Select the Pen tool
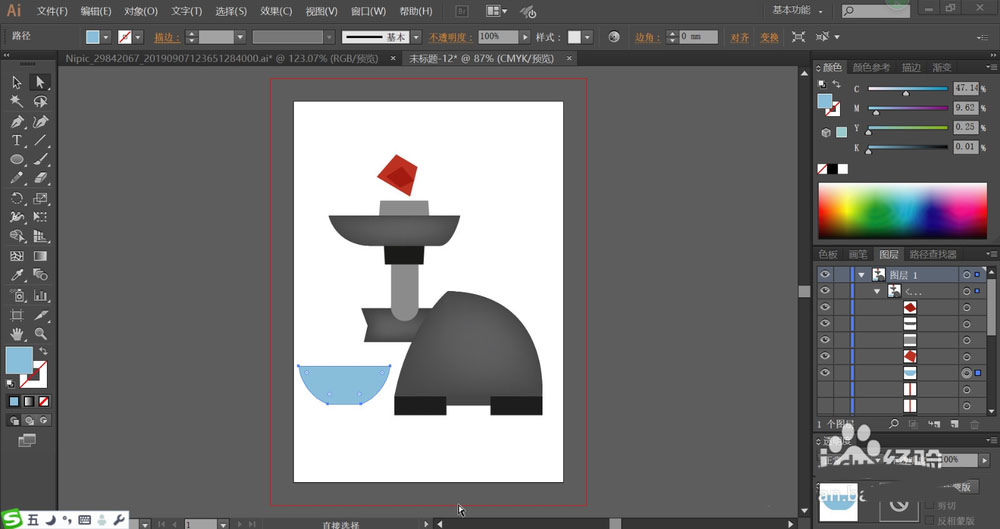The image size is (1000, 529). pos(17,121)
